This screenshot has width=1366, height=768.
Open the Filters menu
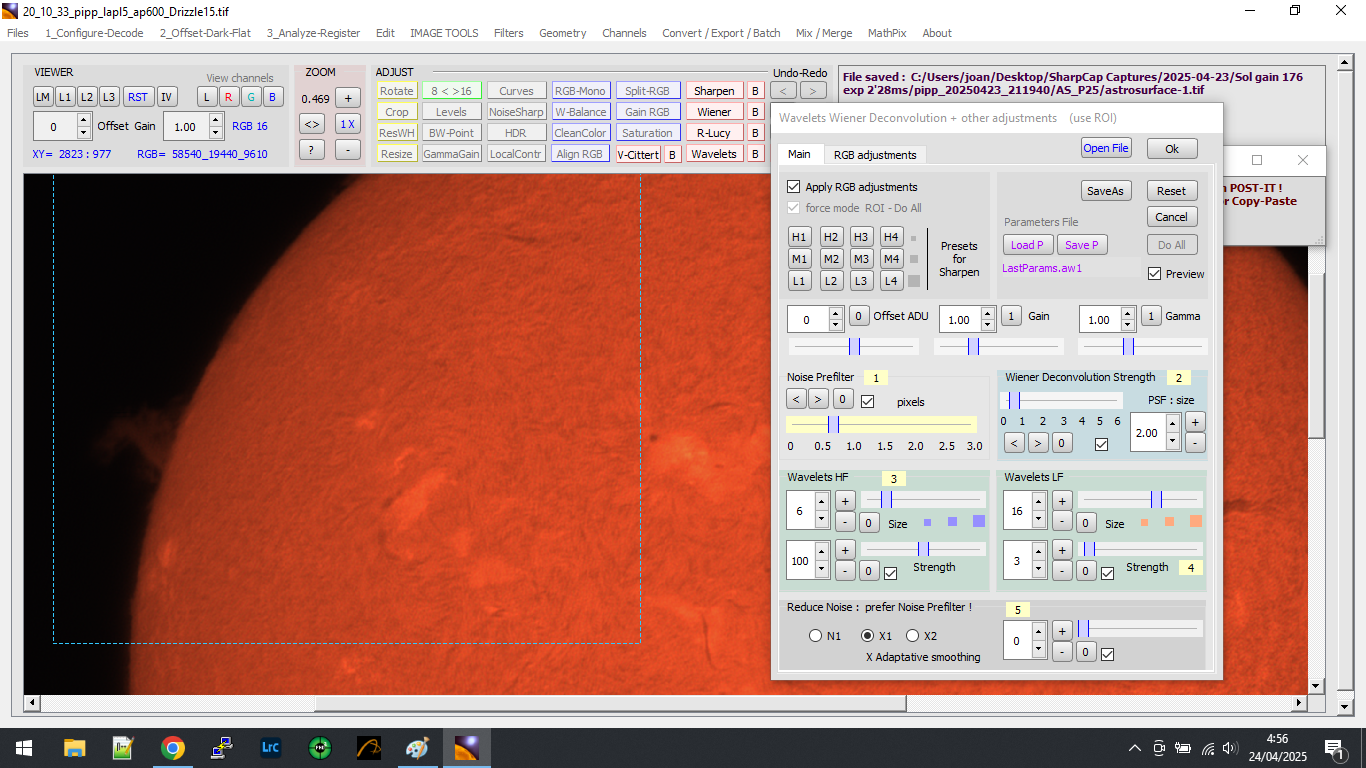(508, 33)
